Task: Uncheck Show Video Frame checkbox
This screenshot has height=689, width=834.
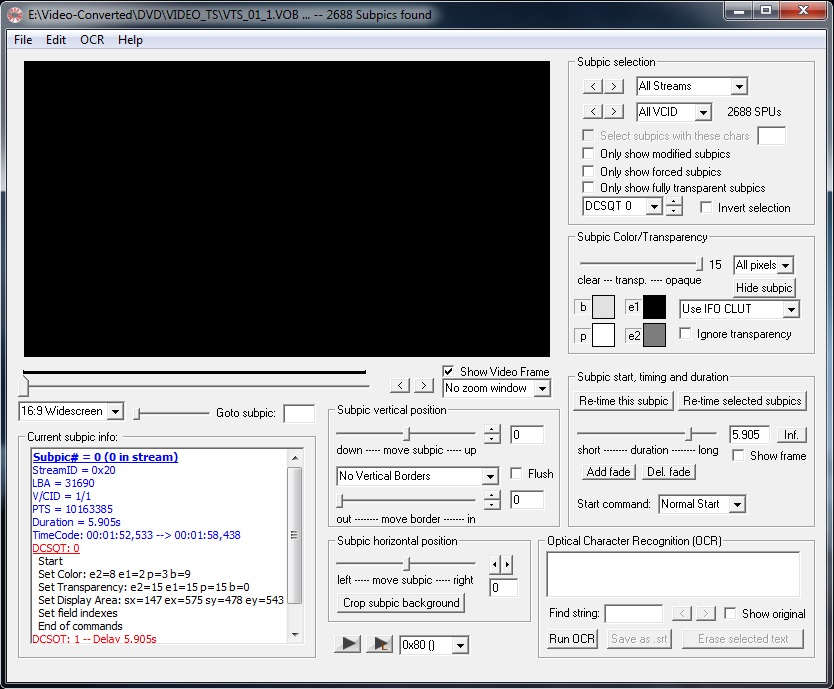Action: (449, 371)
